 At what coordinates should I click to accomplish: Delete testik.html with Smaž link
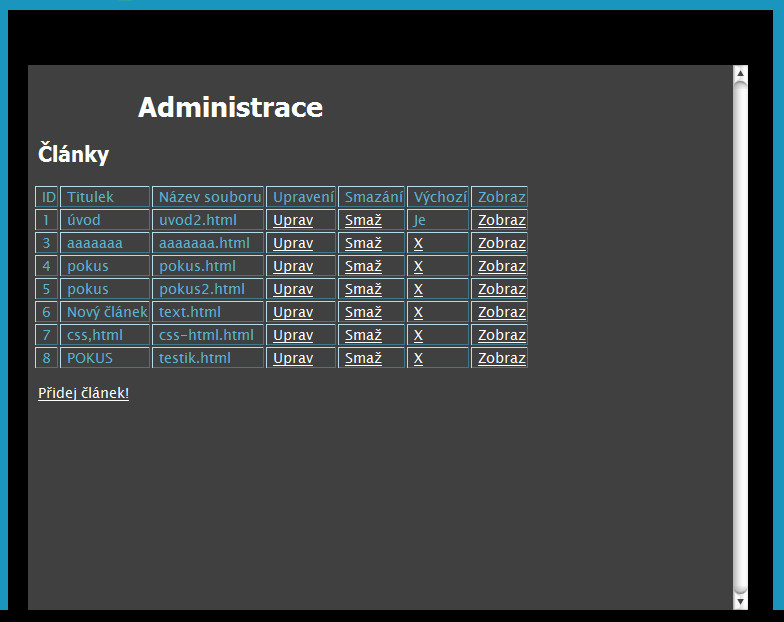click(x=364, y=358)
